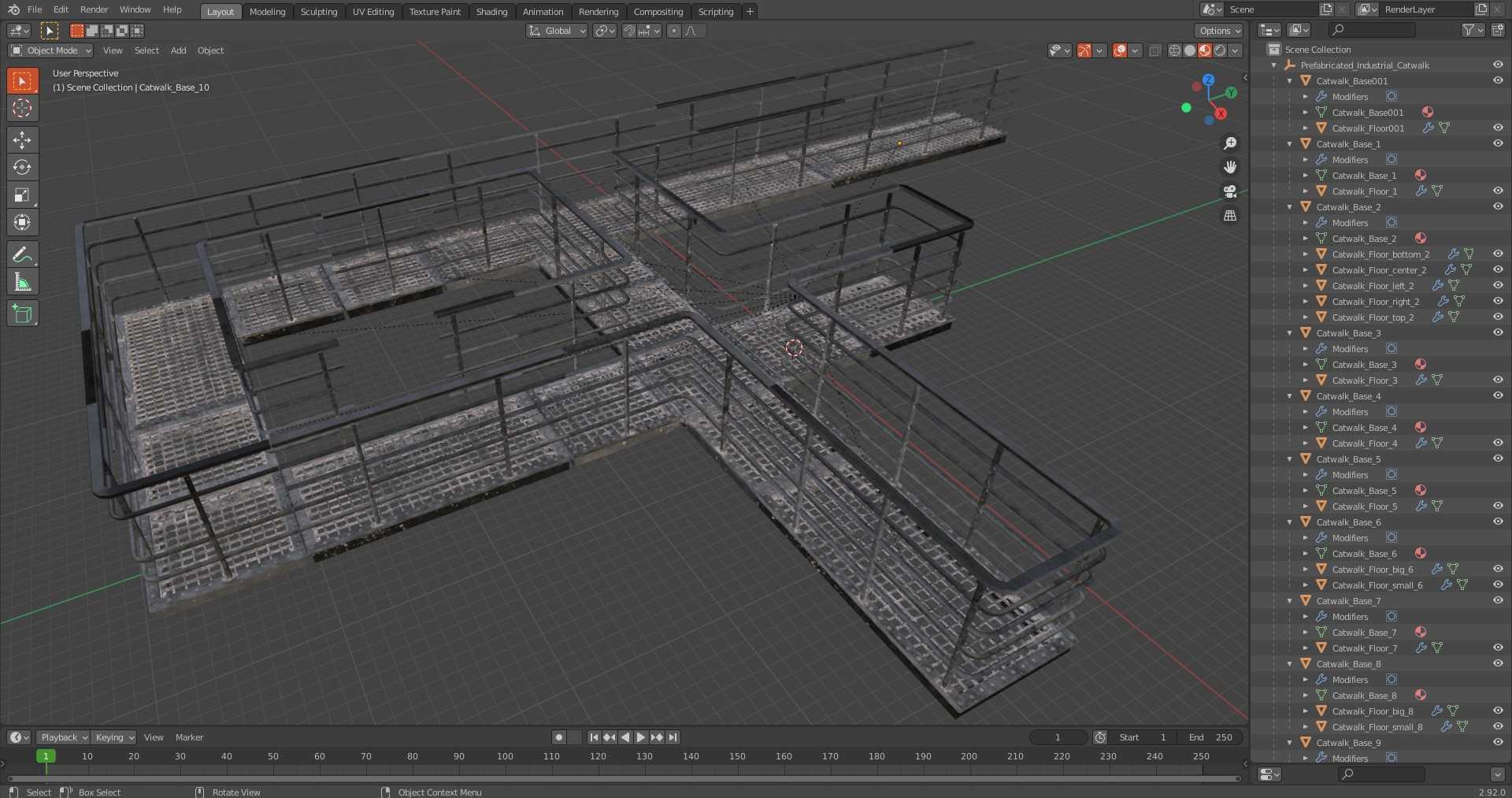The width and height of the screenshot is (1512, 798).
Task: Jump to timeline start frame
Action: [x=594, y=737]
